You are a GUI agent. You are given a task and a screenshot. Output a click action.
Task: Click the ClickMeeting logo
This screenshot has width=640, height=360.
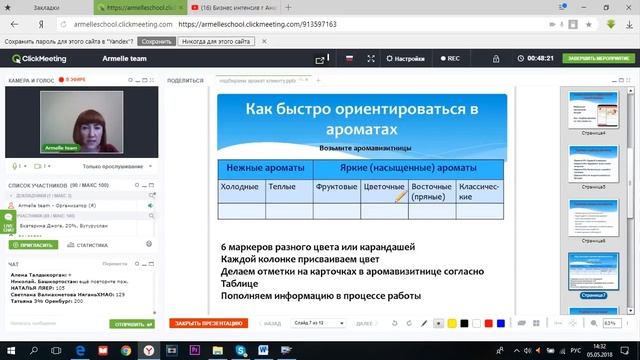tap(39, 59)
